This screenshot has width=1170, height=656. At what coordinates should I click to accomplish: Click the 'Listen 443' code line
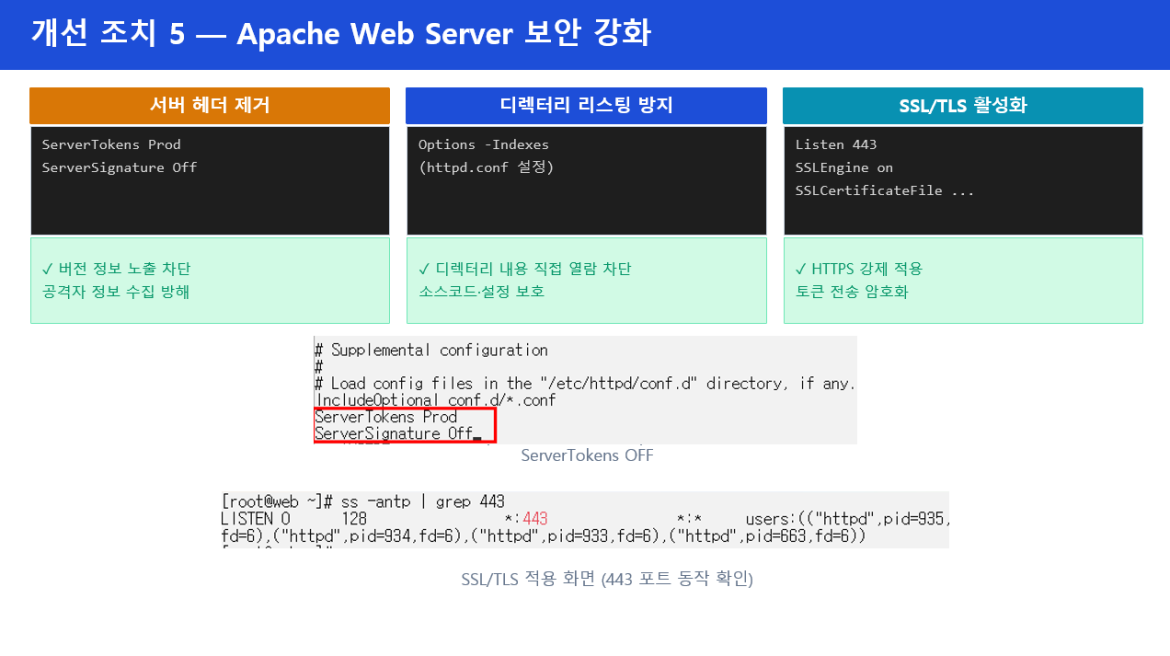836,145
